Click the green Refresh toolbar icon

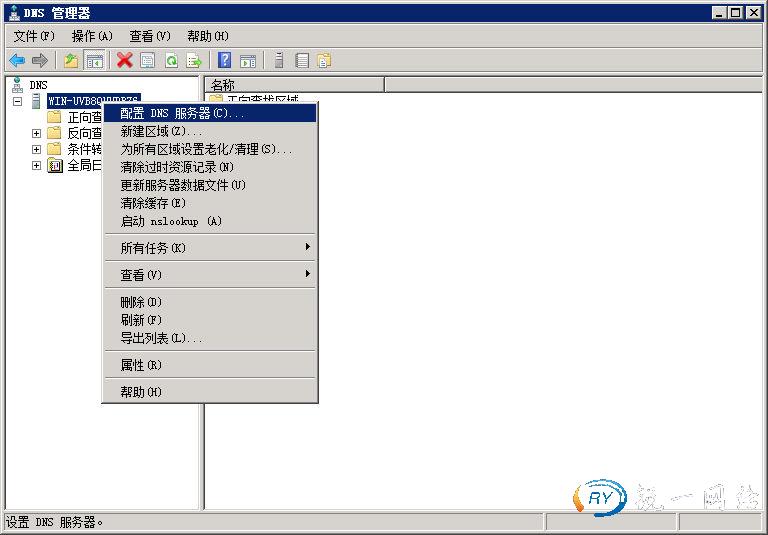(171, 61)
